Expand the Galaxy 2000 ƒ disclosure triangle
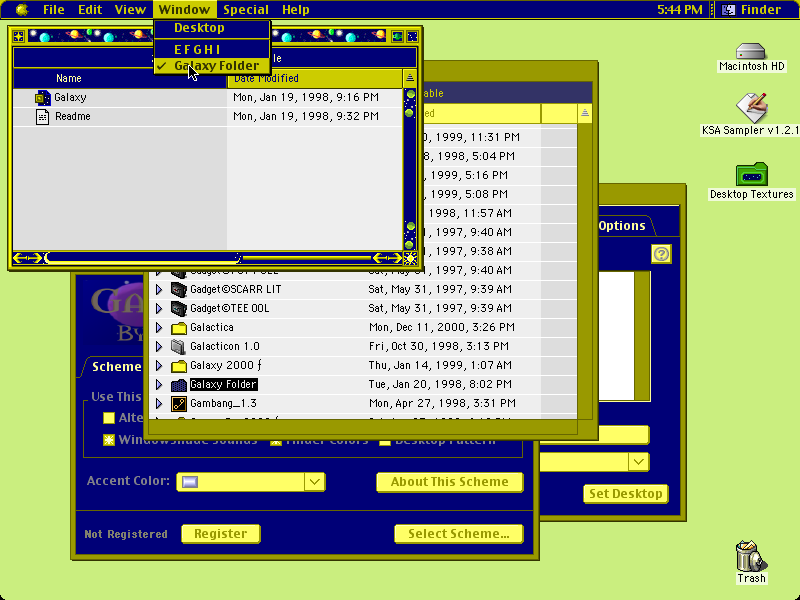Viewport: 800px width, 600px height. click(x=159, y=365)
